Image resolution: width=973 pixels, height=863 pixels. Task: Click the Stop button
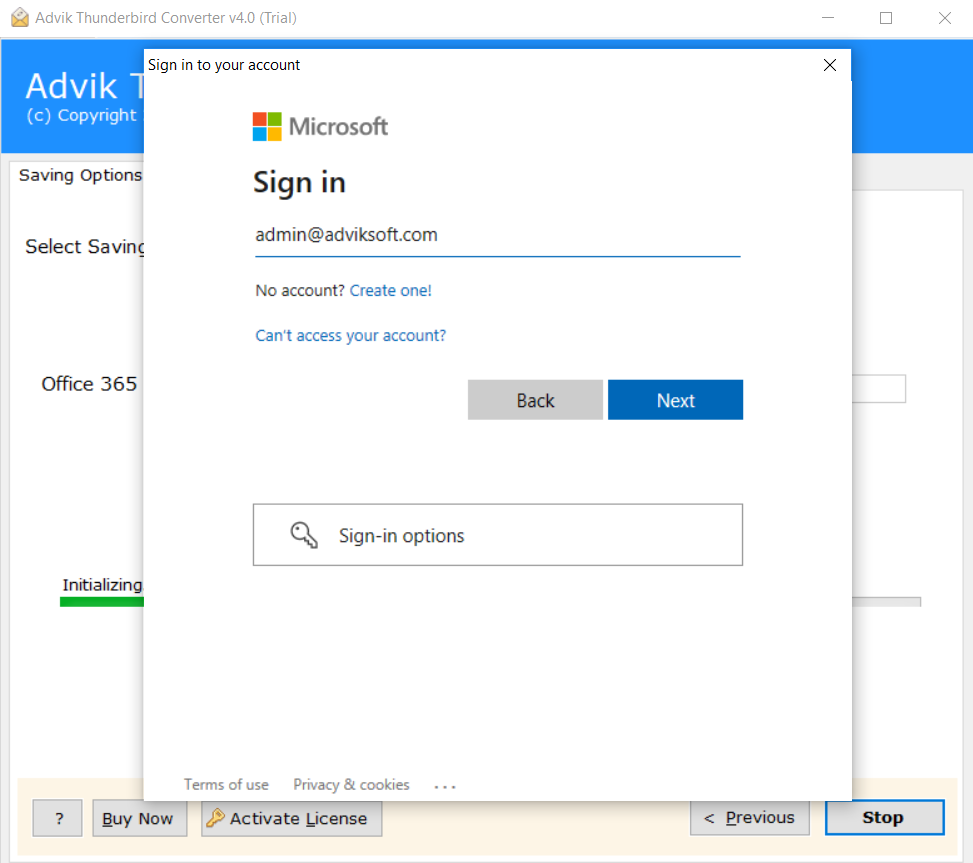pyautogui.click(x=884, y=818)
